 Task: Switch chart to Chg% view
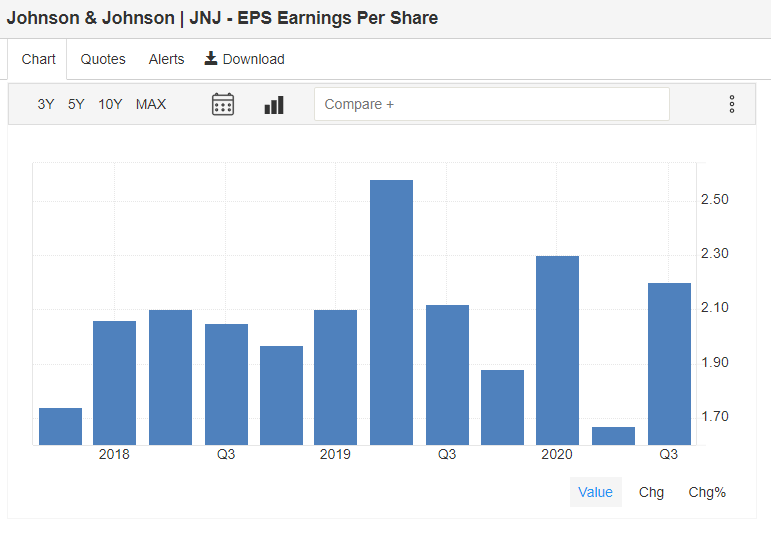[x=707, y=492]
